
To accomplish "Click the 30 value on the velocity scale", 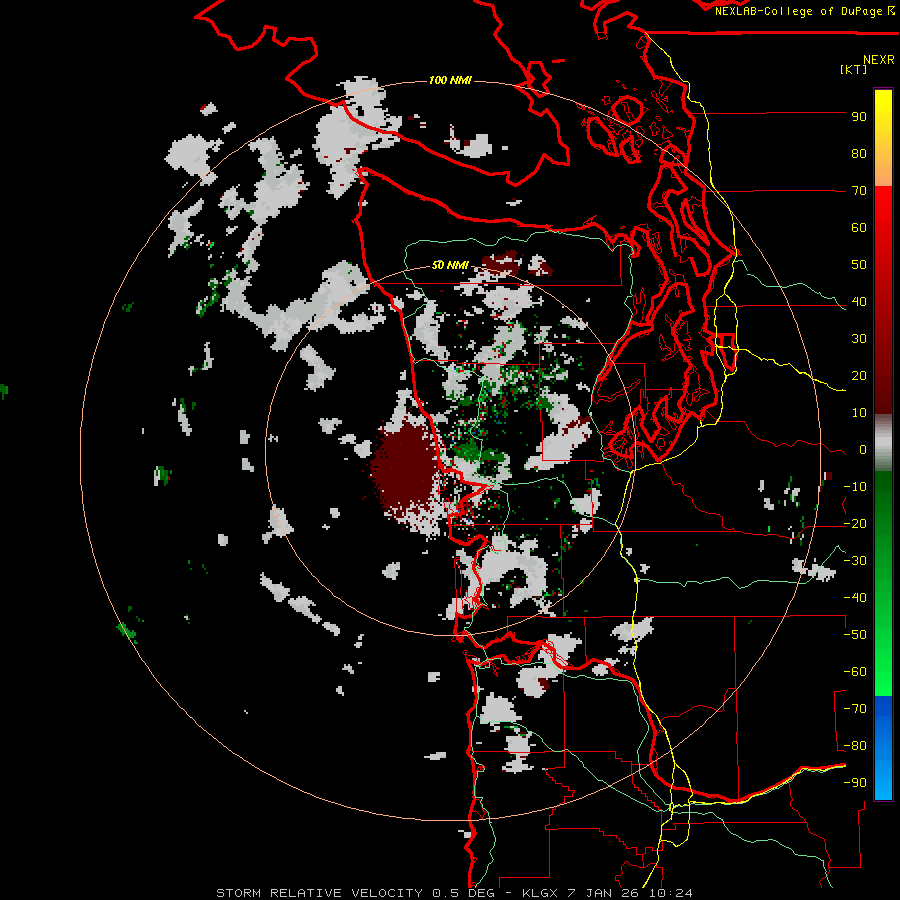I will coord(859,339).
